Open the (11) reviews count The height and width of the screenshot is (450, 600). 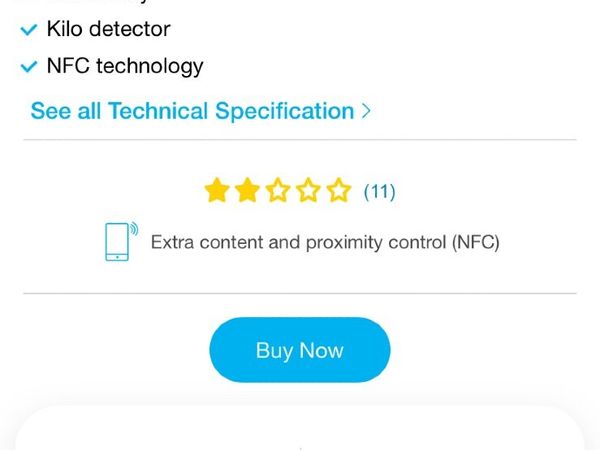[380, 191]
